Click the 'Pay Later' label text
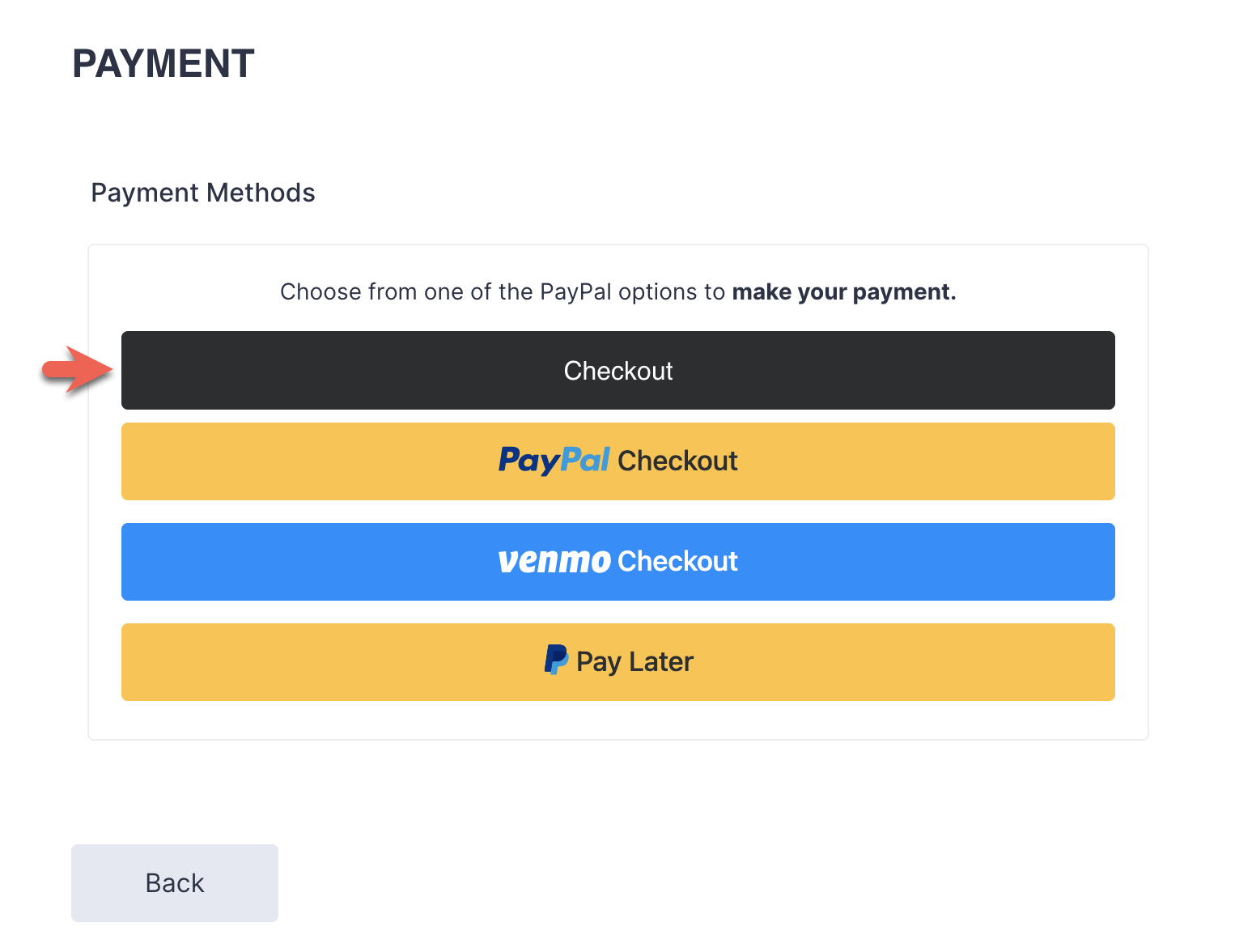 coord(634,662)
